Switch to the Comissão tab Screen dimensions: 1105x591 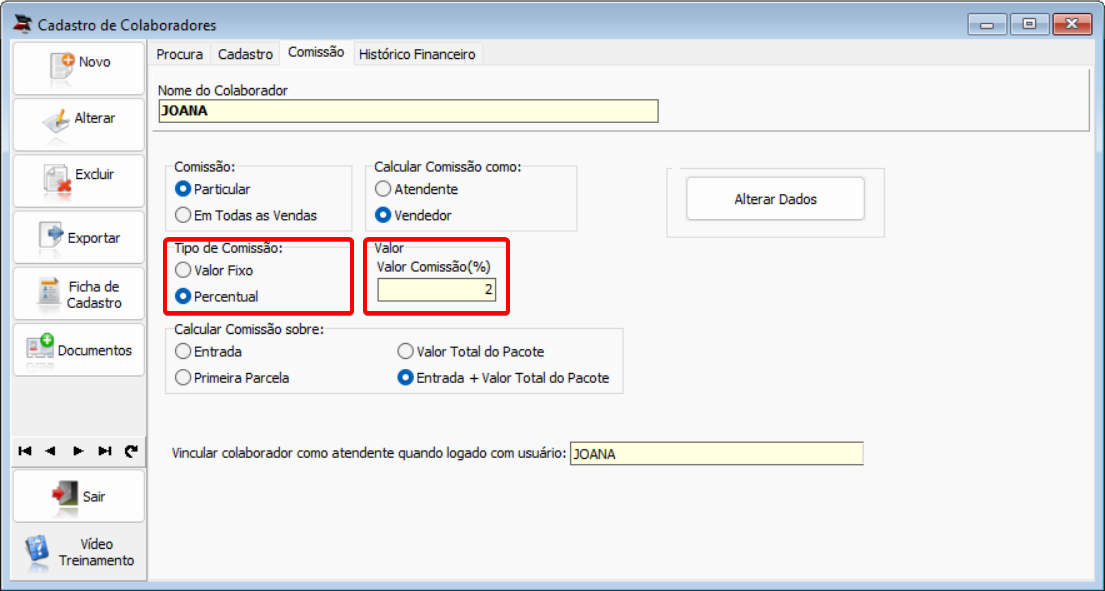(316, 52)
